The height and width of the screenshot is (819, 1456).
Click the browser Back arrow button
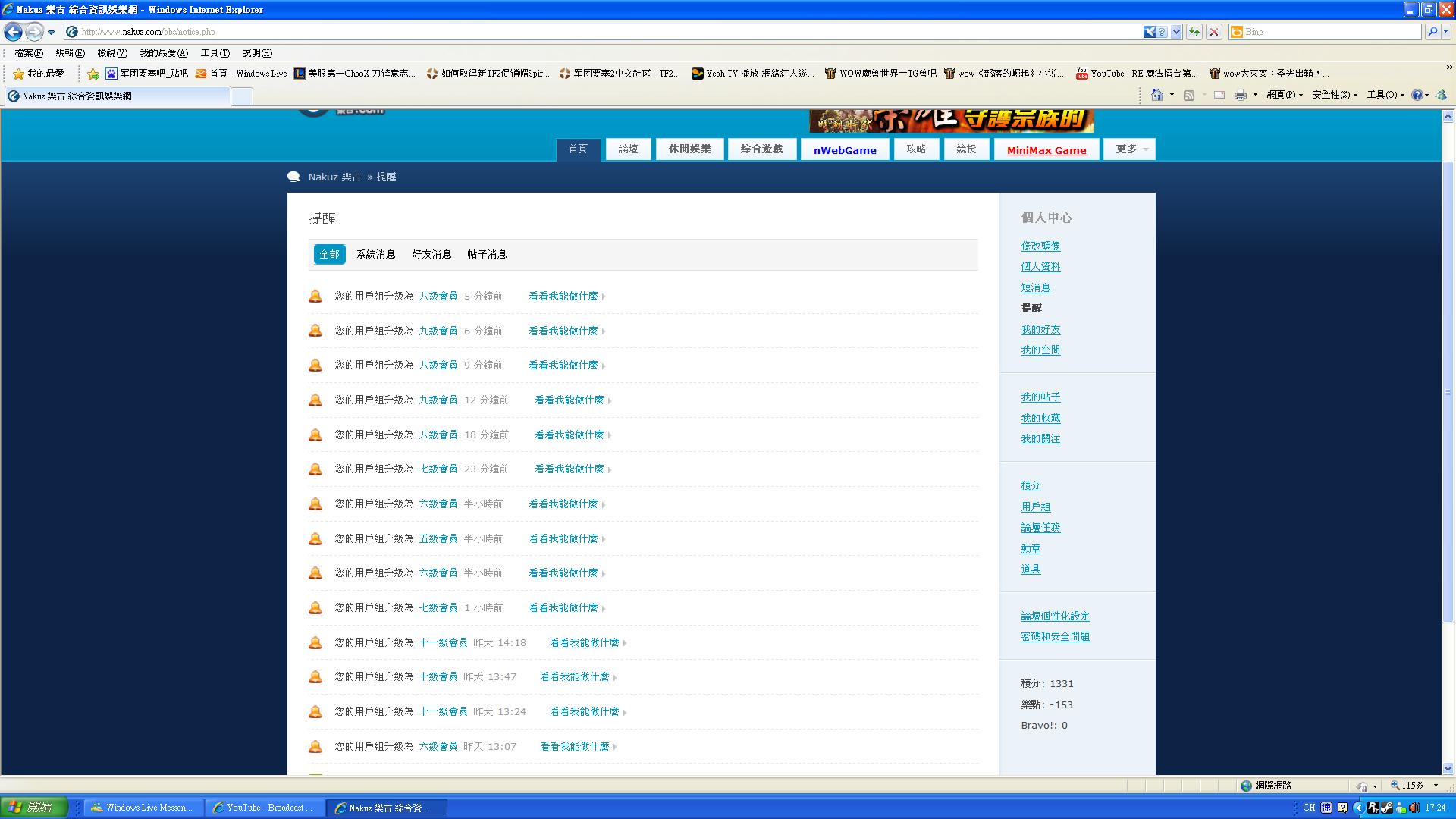coord(13,32)
